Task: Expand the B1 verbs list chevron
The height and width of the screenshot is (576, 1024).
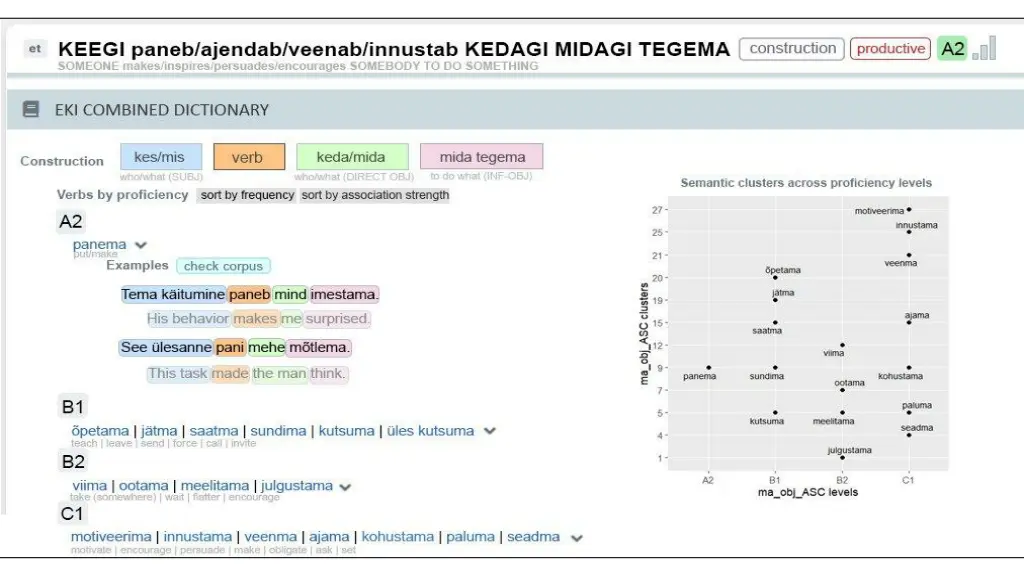Action: (x=490, y=431)
